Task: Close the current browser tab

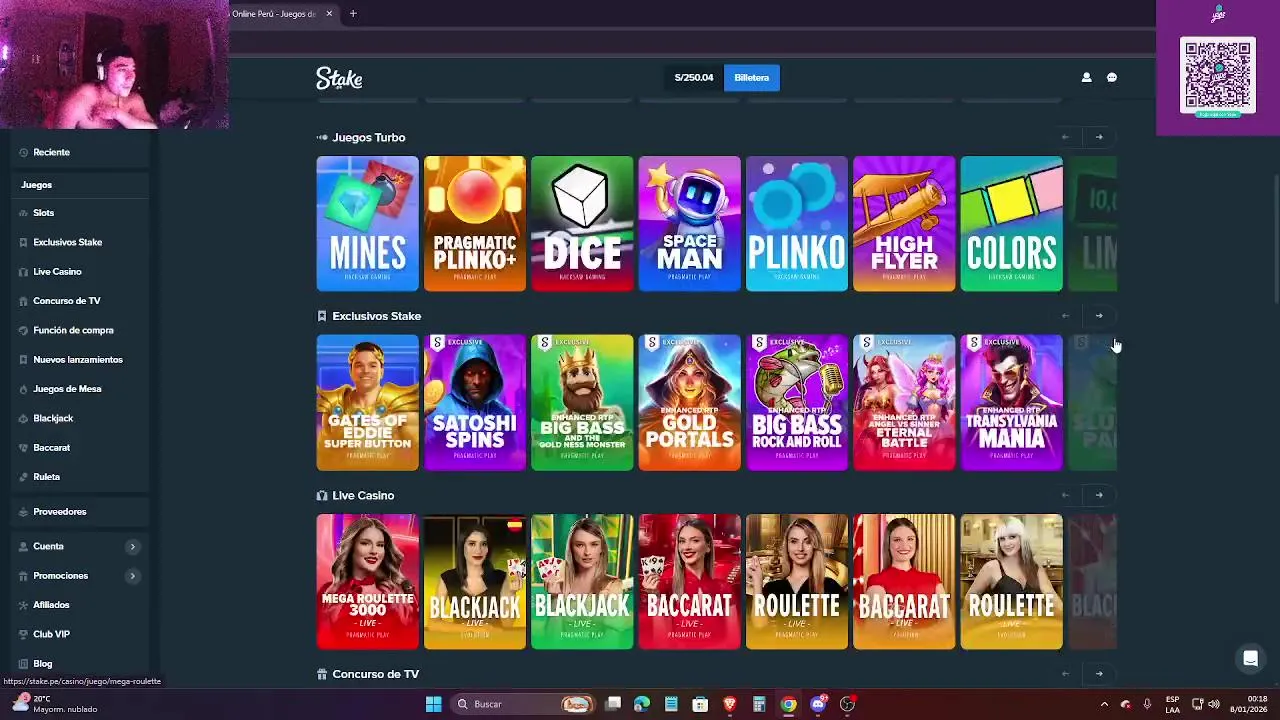Action: click(329, 14)
